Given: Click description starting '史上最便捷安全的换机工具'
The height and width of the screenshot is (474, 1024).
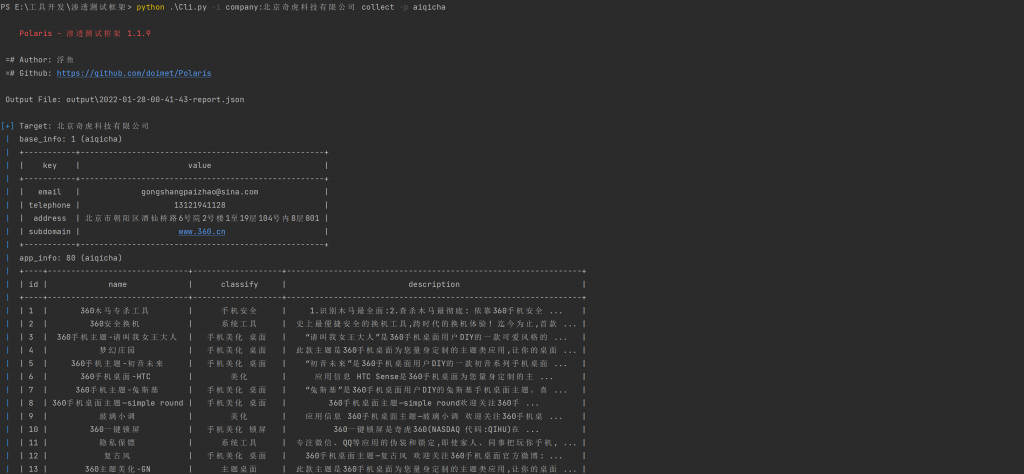Looking at the screenshot, I should [x=436, y=324].
